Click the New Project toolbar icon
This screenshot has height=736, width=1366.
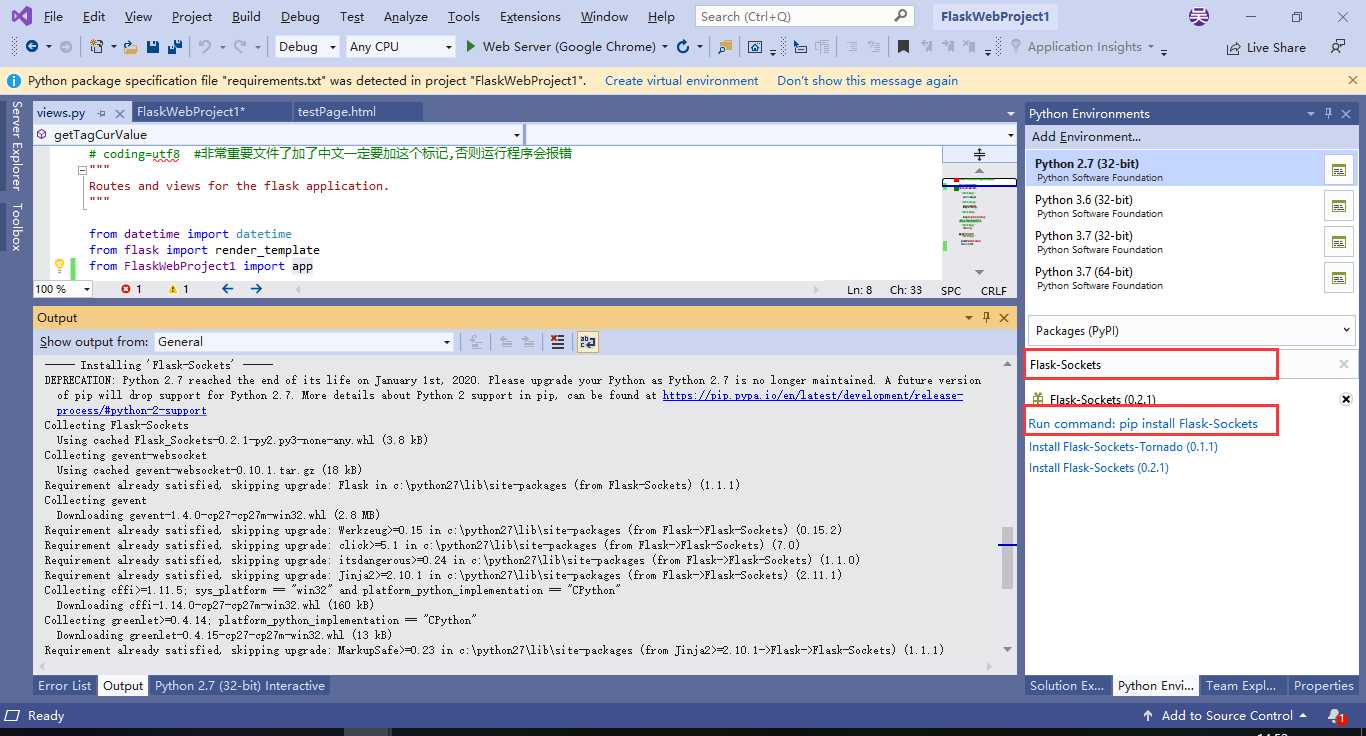tap(96, 46)
